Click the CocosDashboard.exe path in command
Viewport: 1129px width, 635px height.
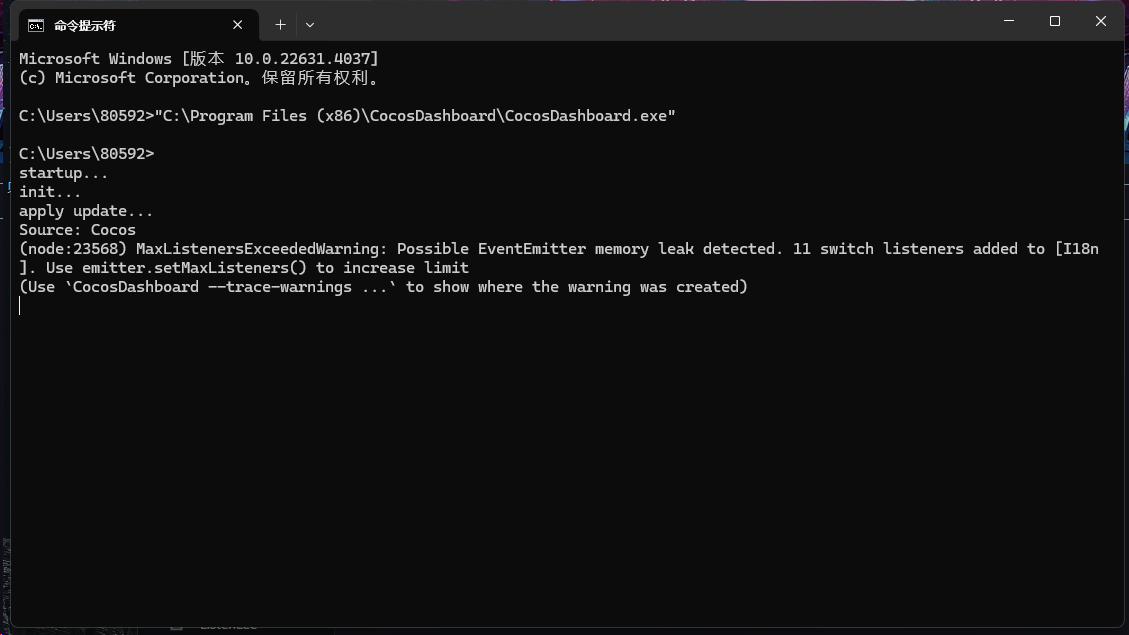point(415,116)
